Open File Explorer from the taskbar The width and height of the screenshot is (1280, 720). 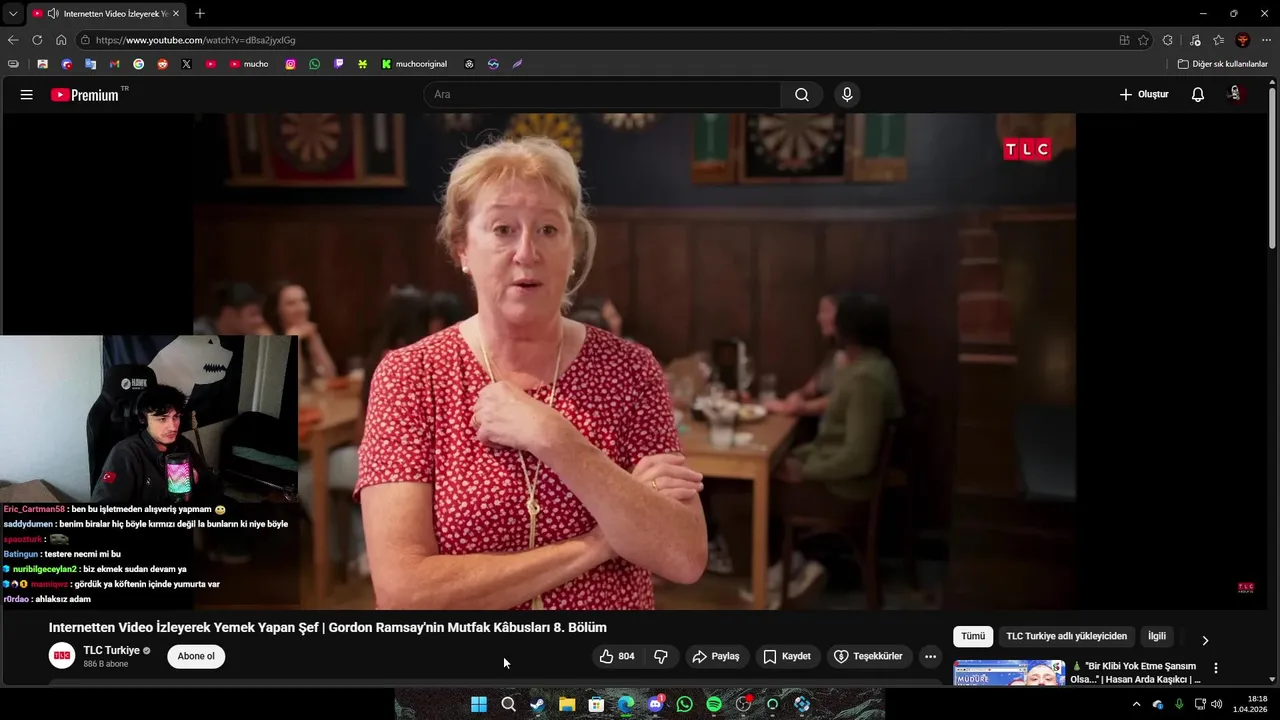567,704
